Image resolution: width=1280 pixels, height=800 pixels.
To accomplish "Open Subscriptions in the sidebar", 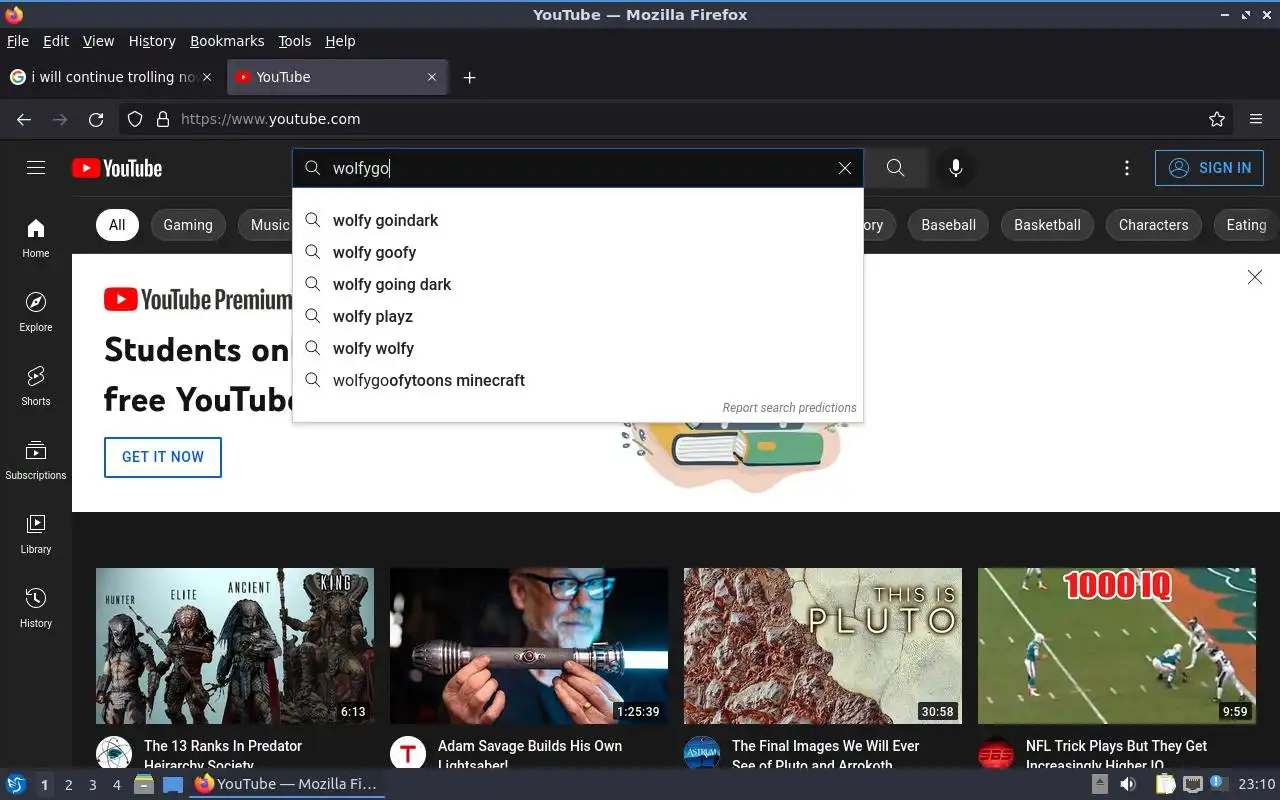I will click(x=36, y=460).
